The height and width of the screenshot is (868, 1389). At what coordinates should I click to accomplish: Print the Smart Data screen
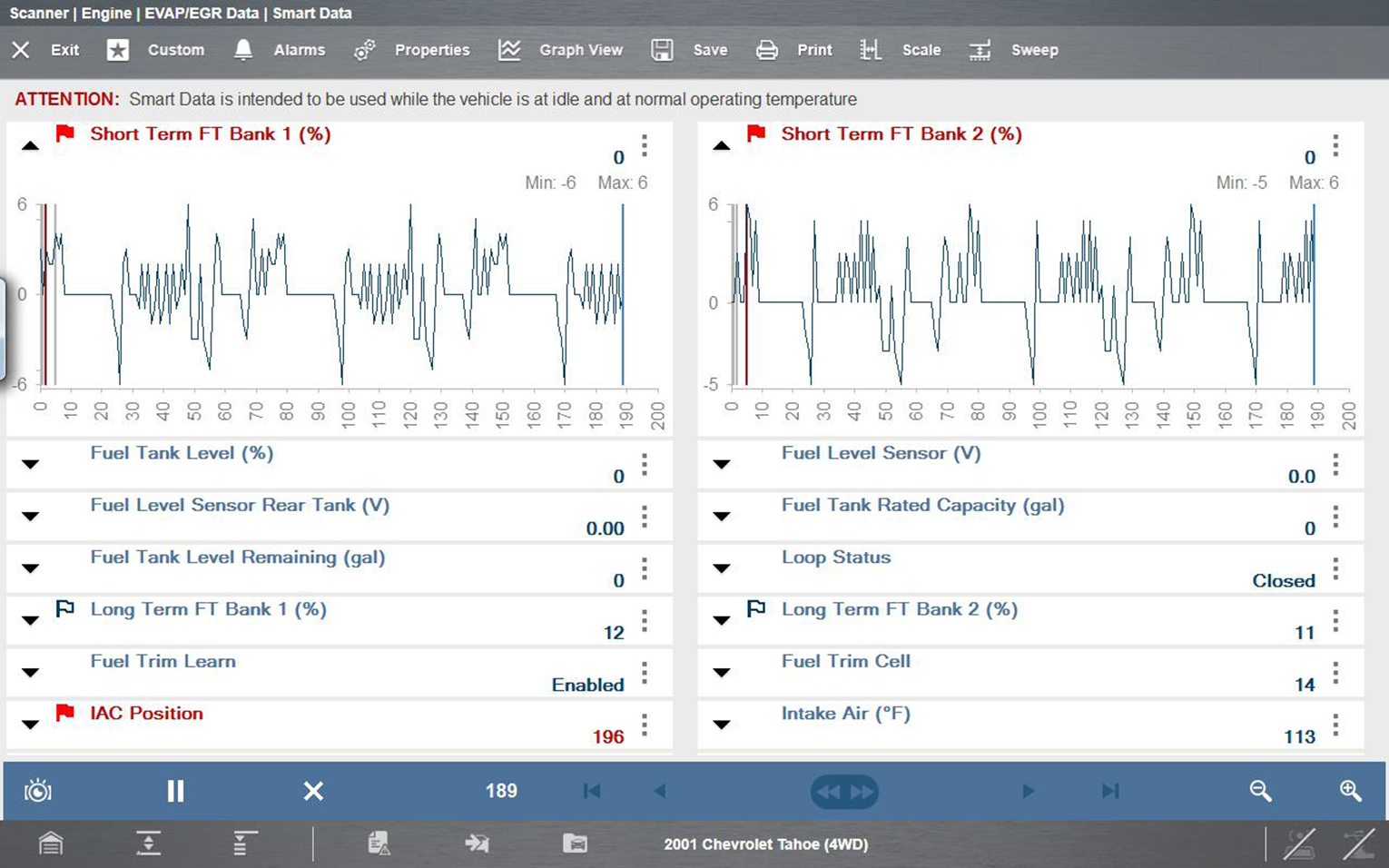[767, 50]
